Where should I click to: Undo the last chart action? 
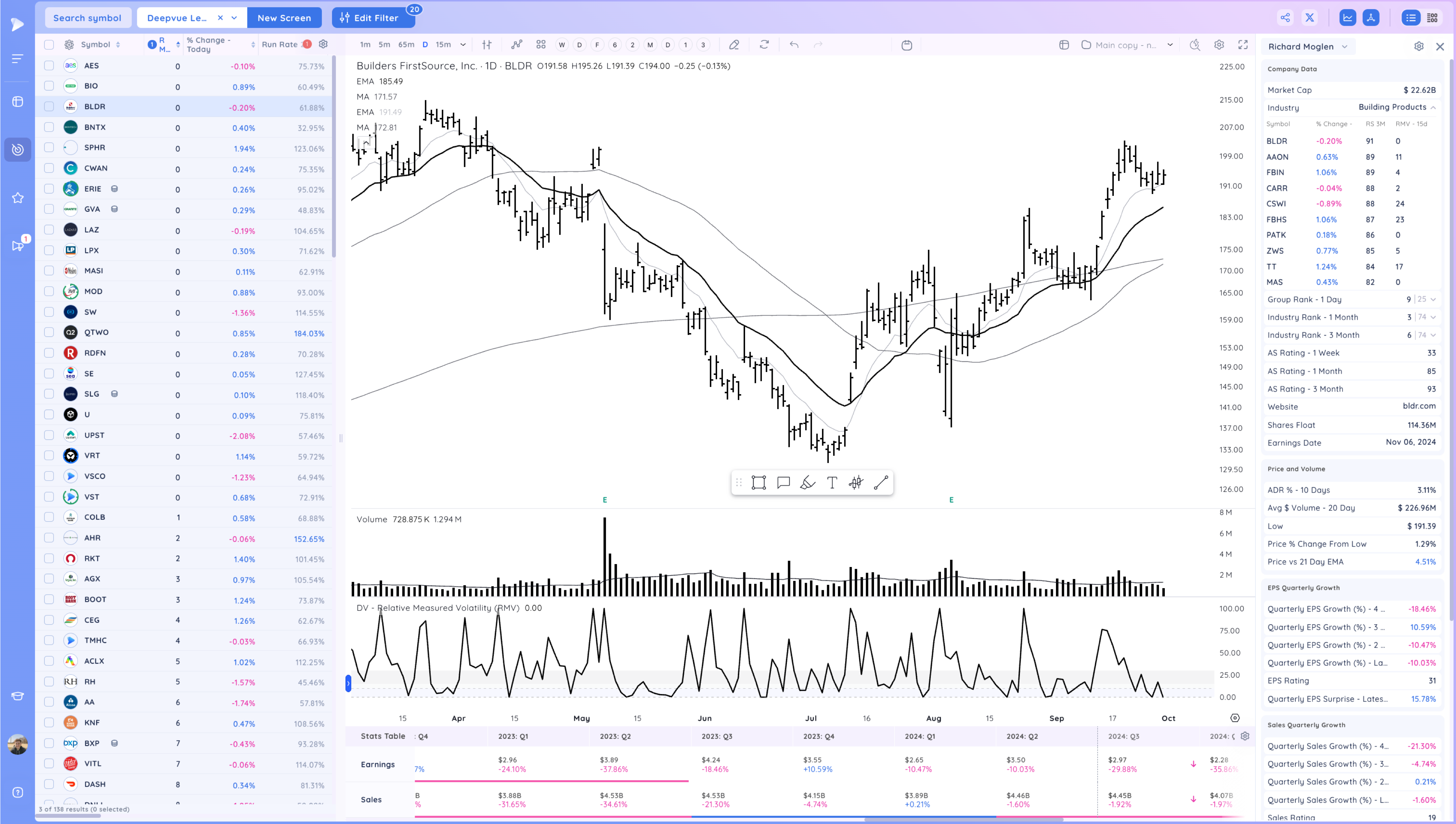794,45
